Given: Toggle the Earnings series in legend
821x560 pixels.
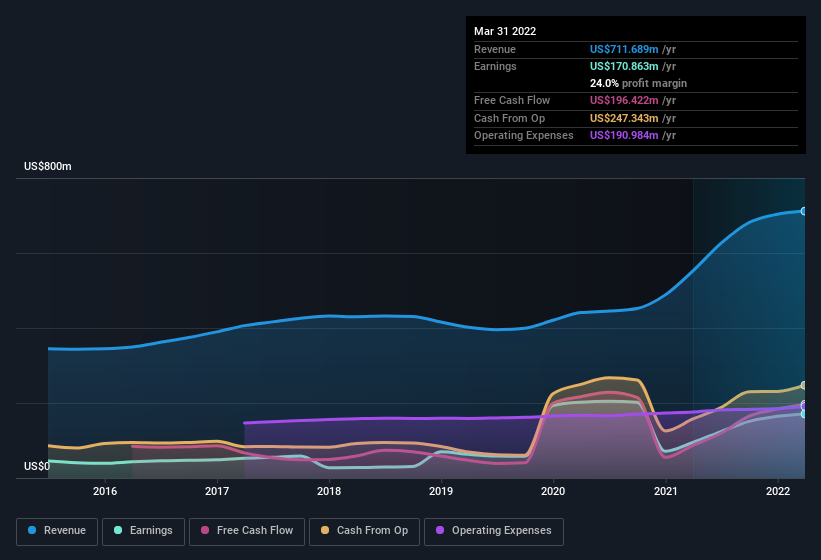Looking at the screenshot, I should click(x=143, y=531).
